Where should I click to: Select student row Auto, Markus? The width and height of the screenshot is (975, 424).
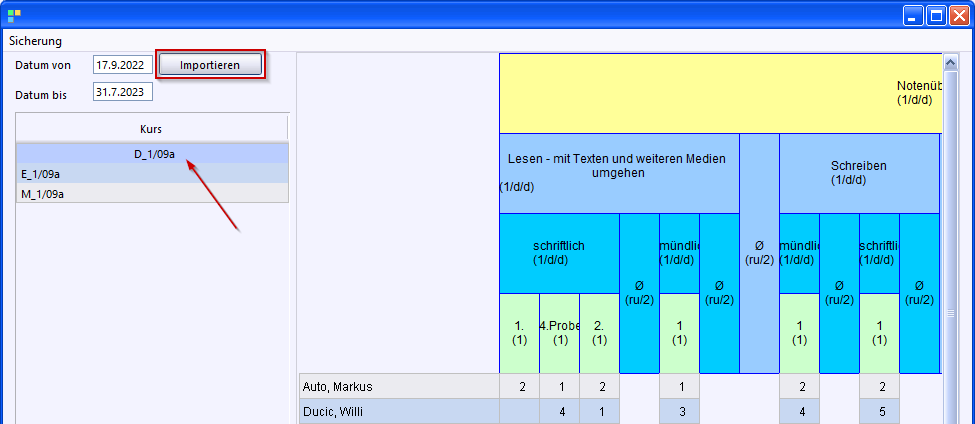tap(399, 387)
